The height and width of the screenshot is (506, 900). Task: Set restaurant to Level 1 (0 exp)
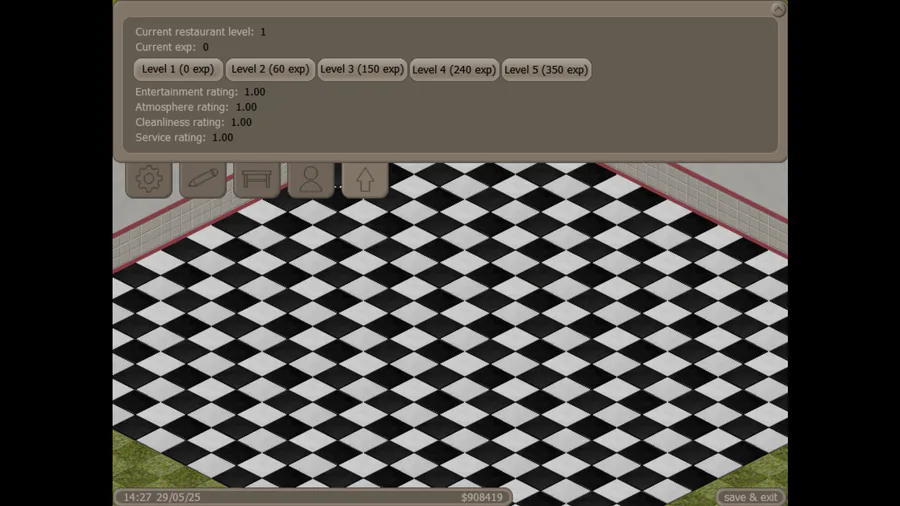(178, 69)
